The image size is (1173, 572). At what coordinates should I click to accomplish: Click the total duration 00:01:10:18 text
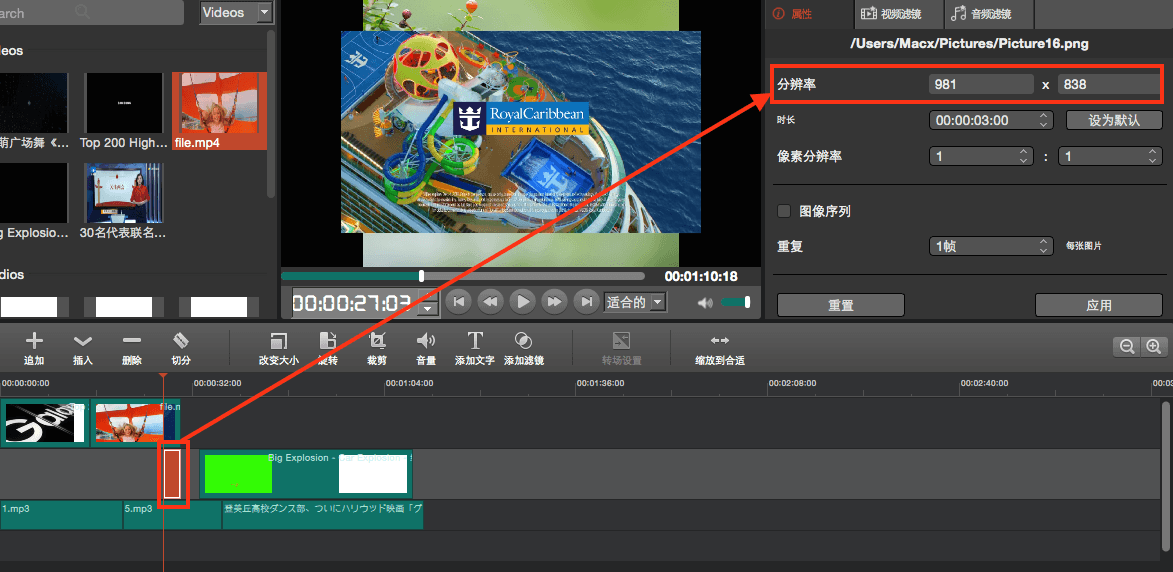tap(701, 276)
